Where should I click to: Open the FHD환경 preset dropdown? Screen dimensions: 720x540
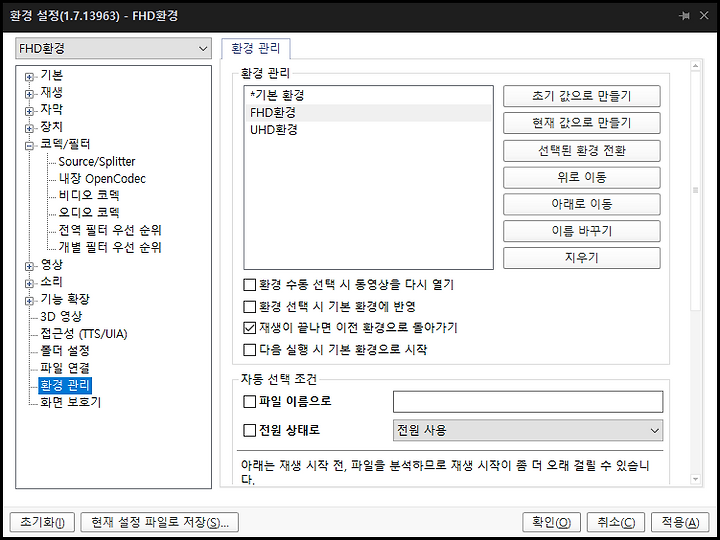coord(113,48)
